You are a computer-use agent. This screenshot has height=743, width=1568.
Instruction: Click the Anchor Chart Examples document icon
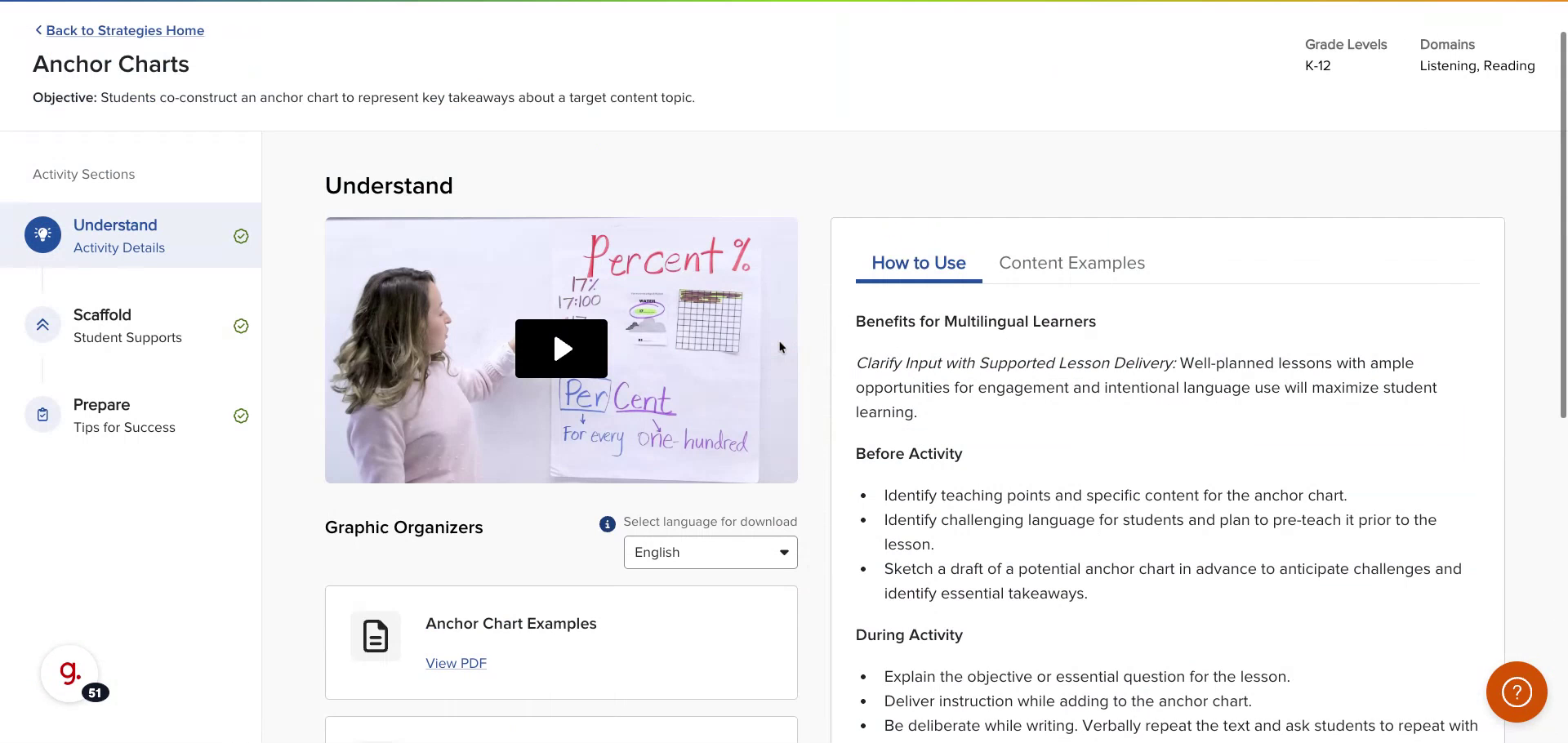(376, 636)
